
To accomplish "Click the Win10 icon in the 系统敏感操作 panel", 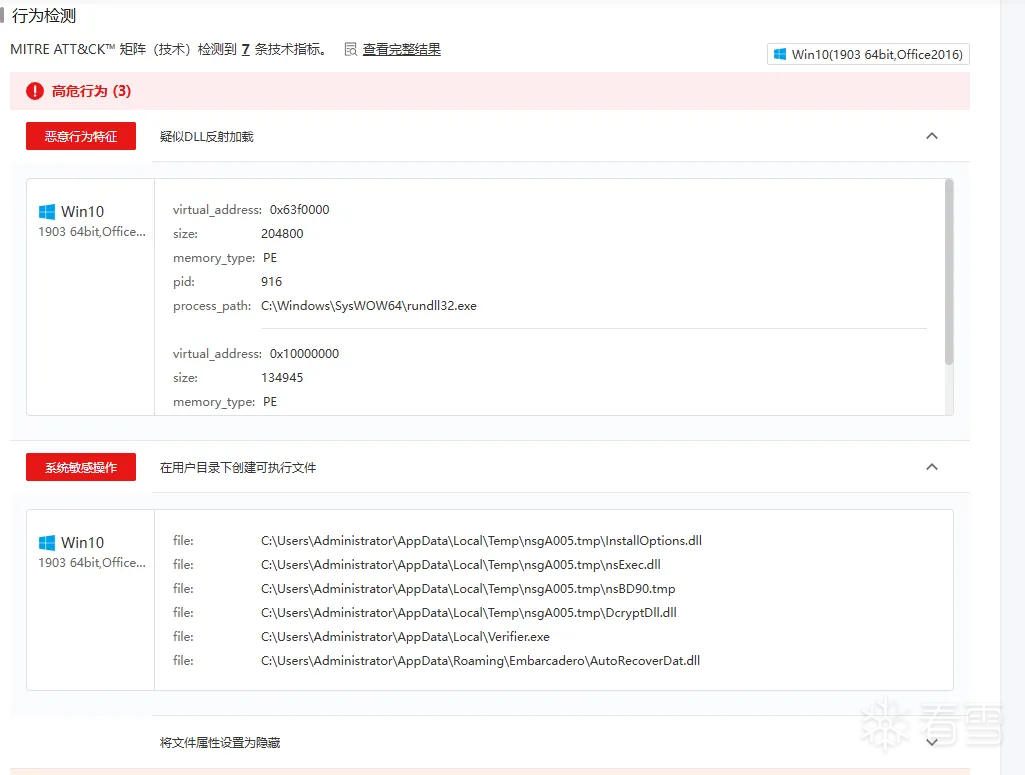I will tap(47, 542).
